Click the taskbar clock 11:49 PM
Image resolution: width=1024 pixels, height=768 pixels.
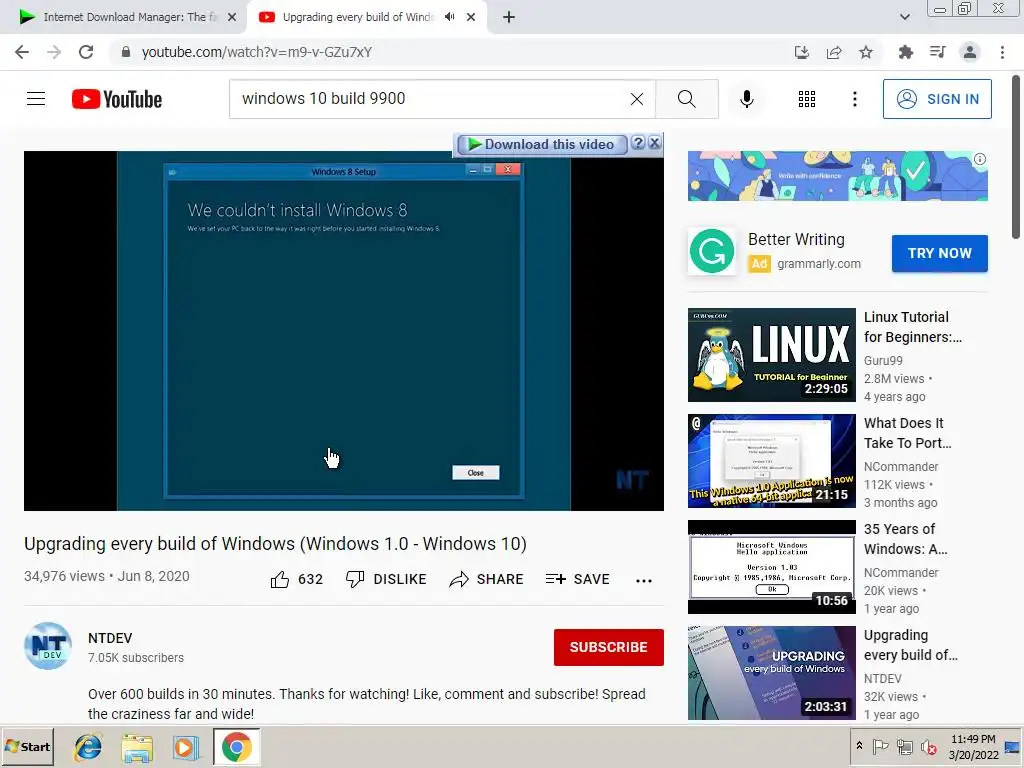(973, 739)
